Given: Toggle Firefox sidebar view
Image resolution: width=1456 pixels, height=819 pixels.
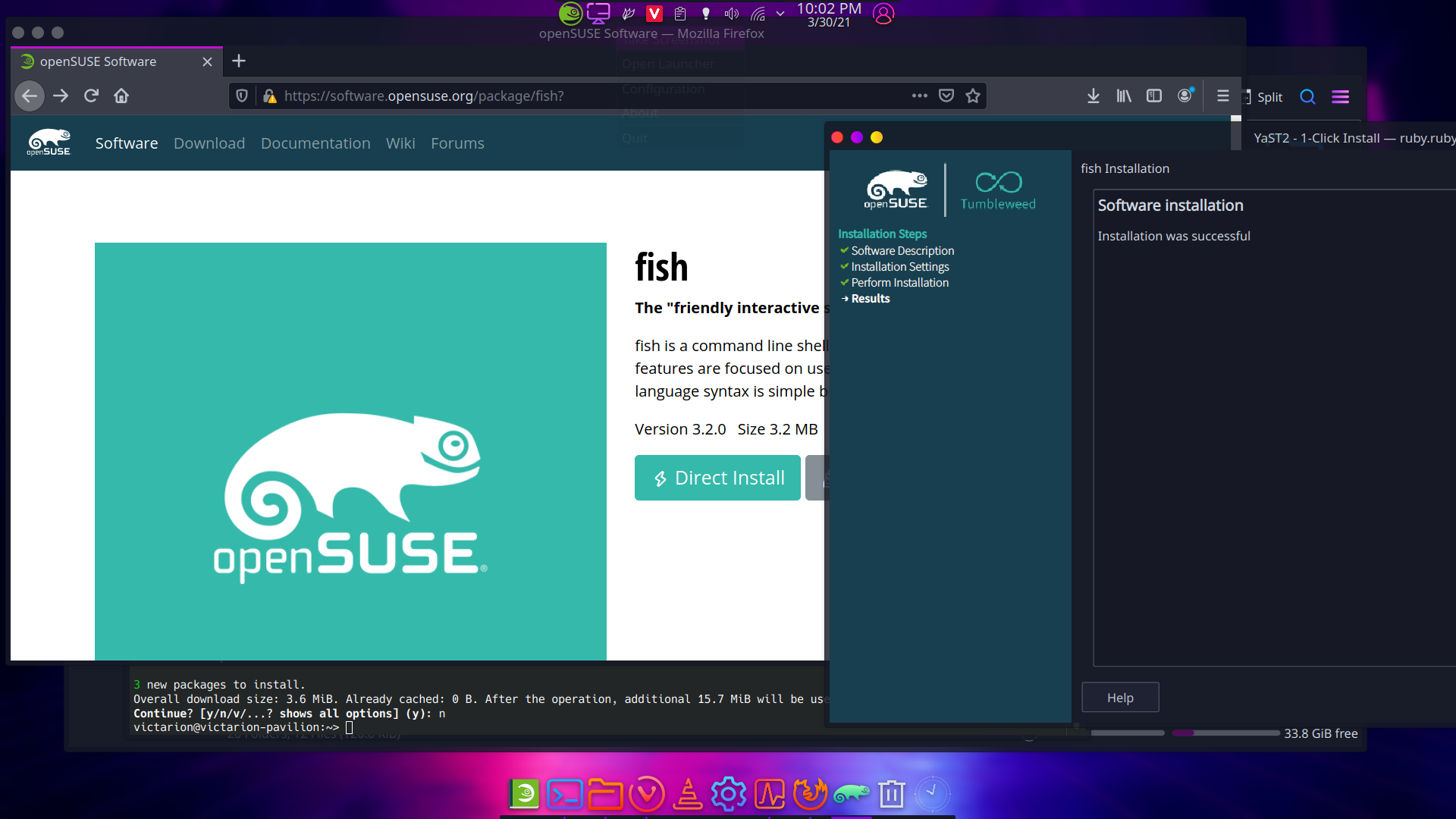Looking at the screenshot, I should (1154, 96).
